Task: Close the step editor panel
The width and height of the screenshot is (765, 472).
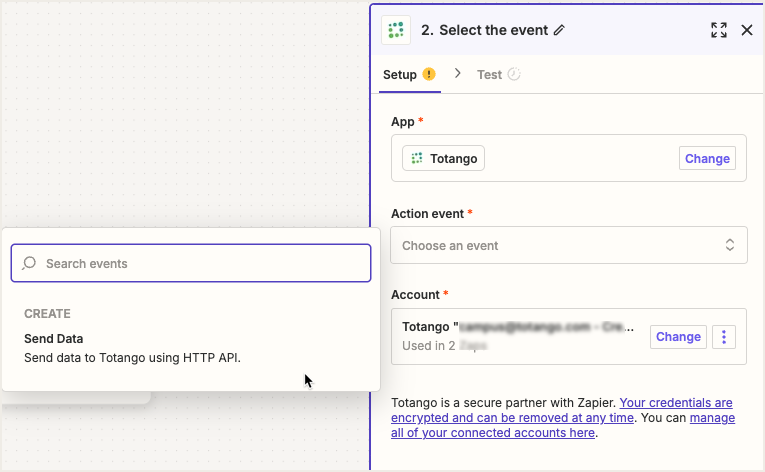Action: 746,30
